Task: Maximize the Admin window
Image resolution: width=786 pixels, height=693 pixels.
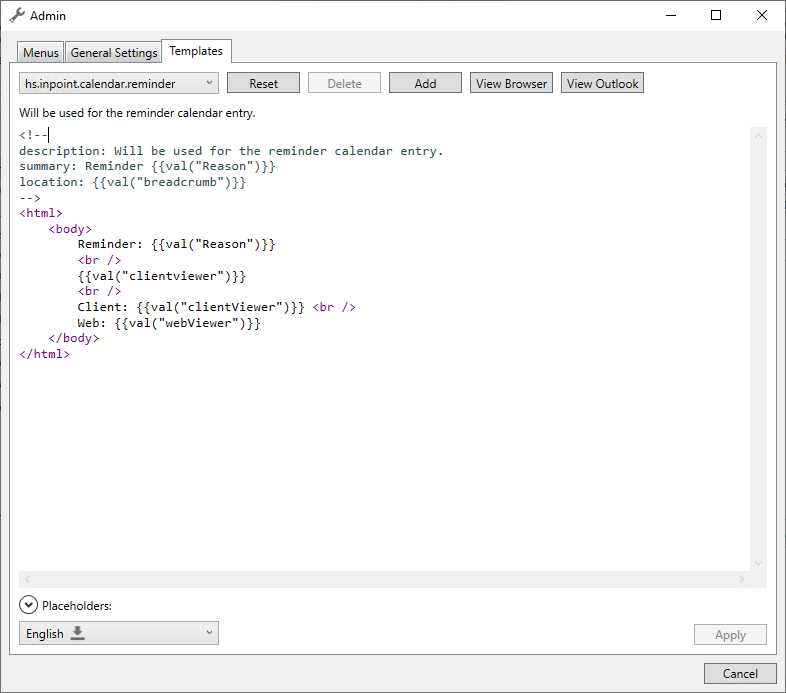Action: click(x=716, y=15)
